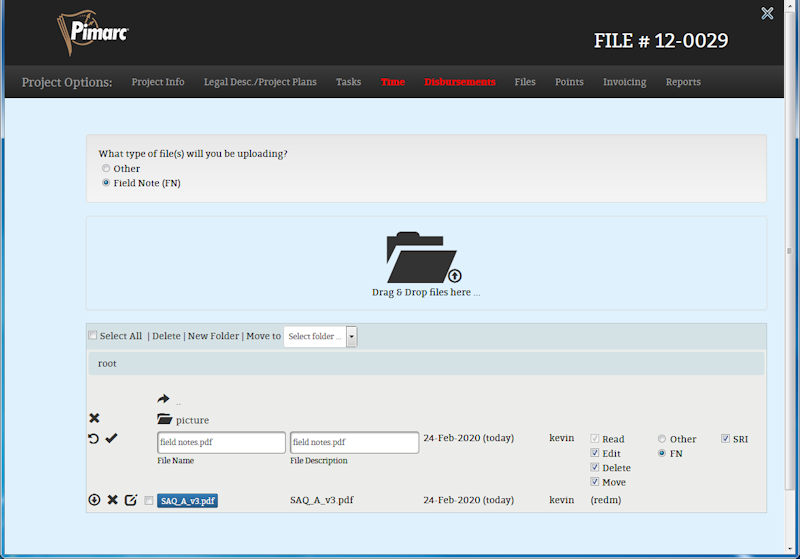
Task: Undo edits on field notes.pdf row
Action: (93, 439)
